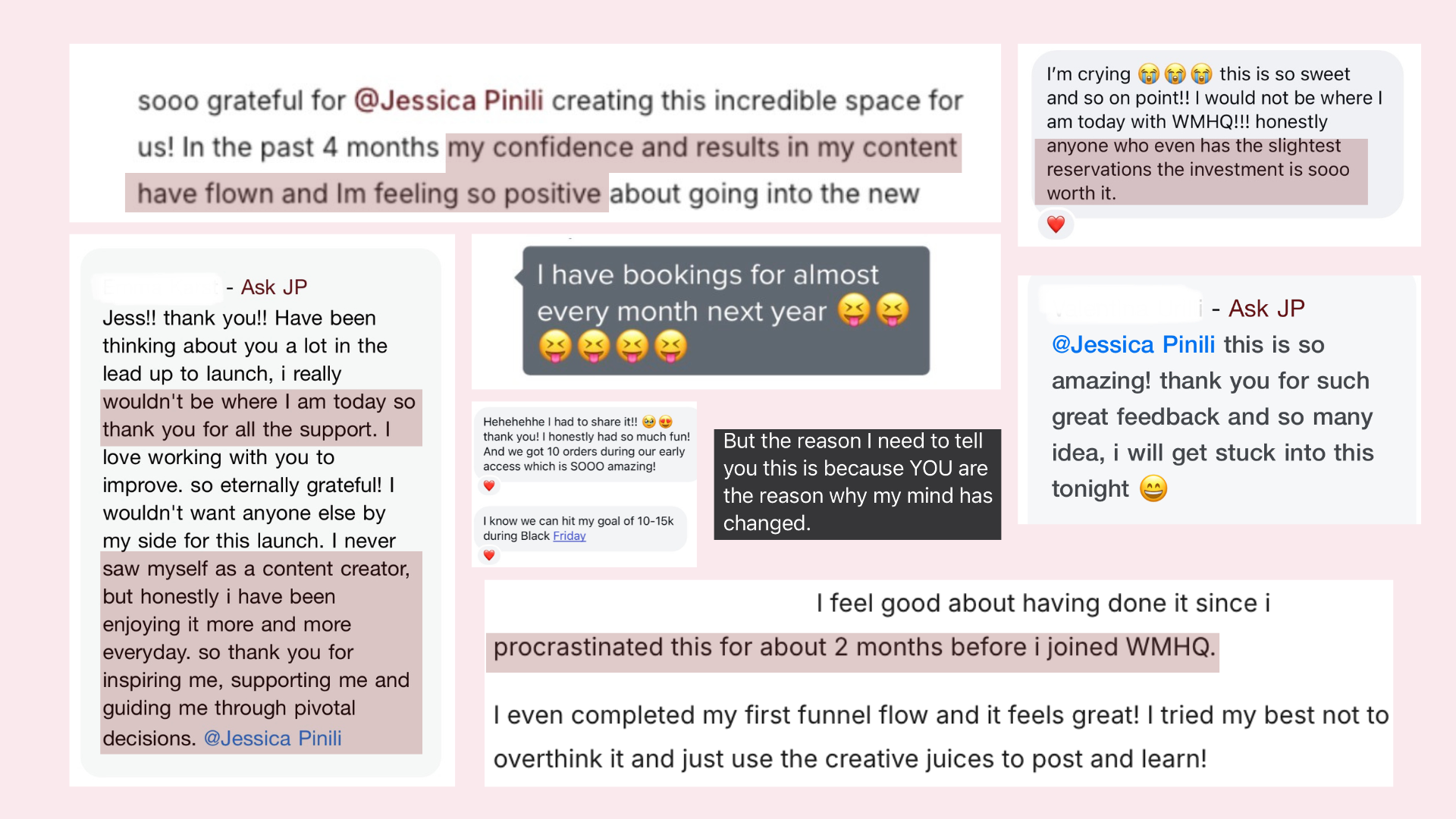
Task: Click the red @Jessica Pinili mention in top testimonial
Action: click(x=449, y=100)
